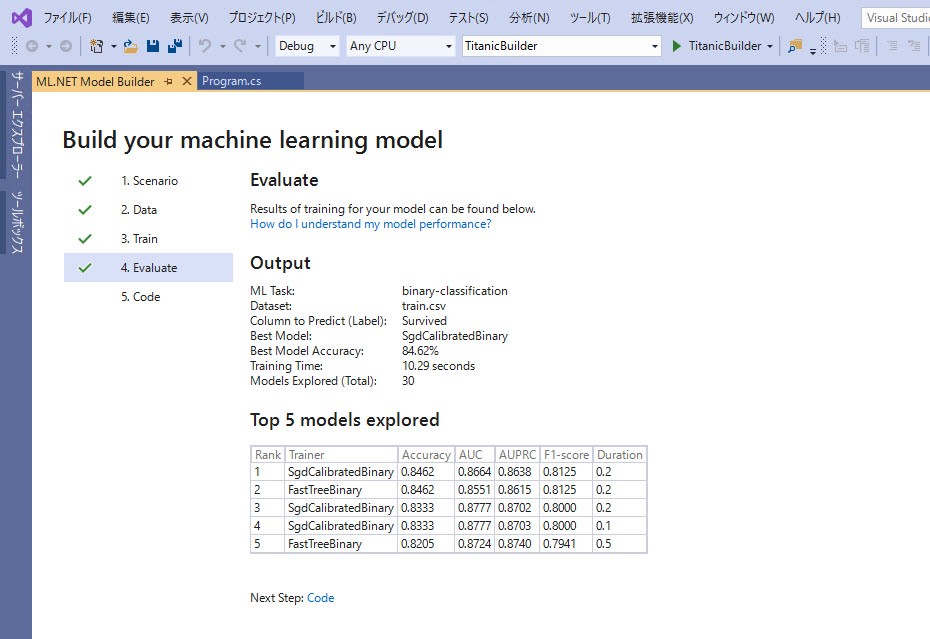Open the 表示(V) menu
The height and width of the screenshot is (639, 930).
[189, 18]
